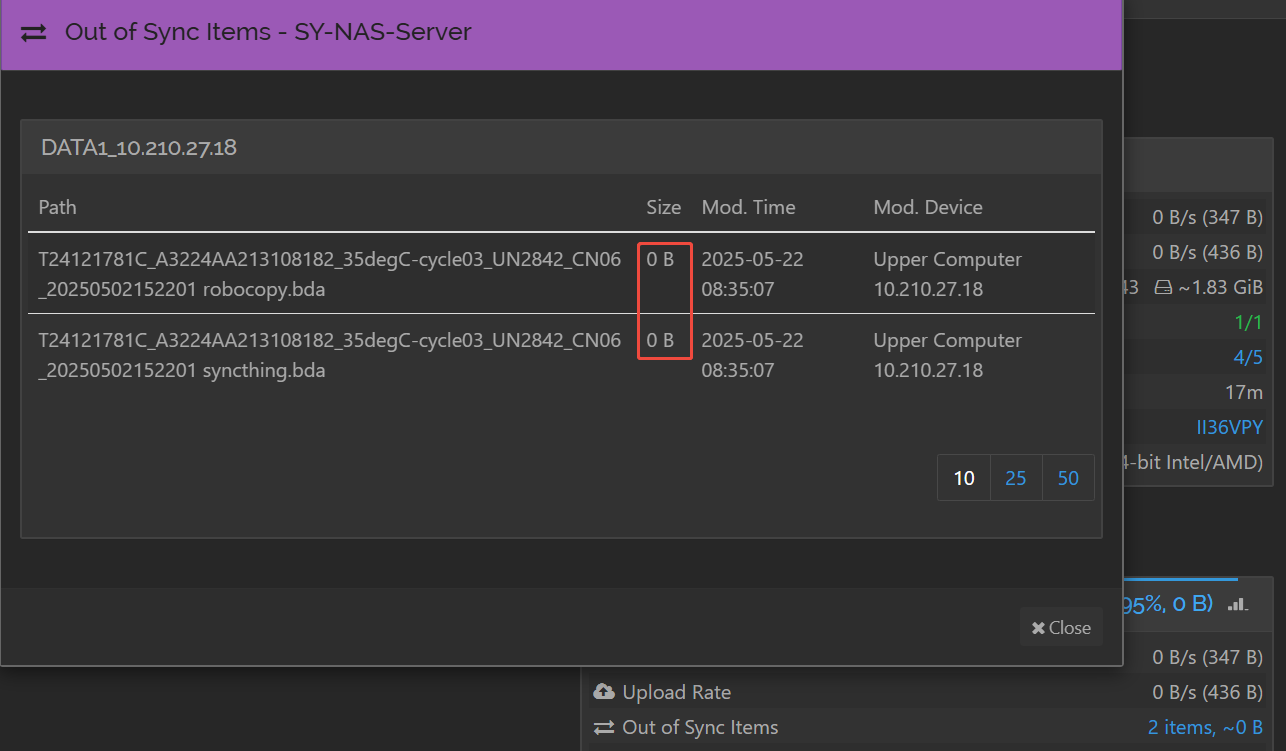Show 25 items per page
The height and width of the screenshot is (751, 1286).
point(1016,478)
